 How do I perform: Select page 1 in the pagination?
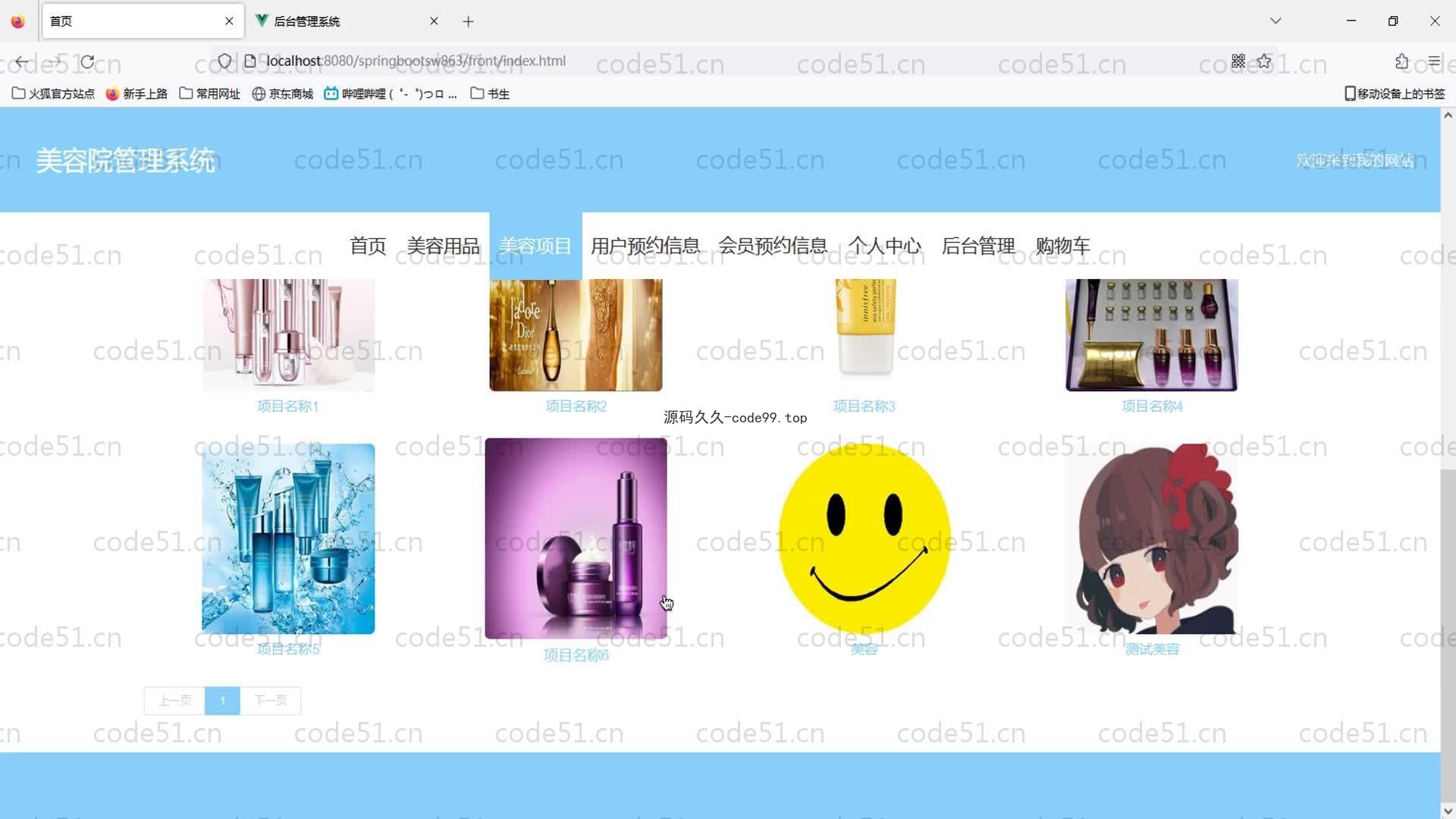(x=222, y=701)
